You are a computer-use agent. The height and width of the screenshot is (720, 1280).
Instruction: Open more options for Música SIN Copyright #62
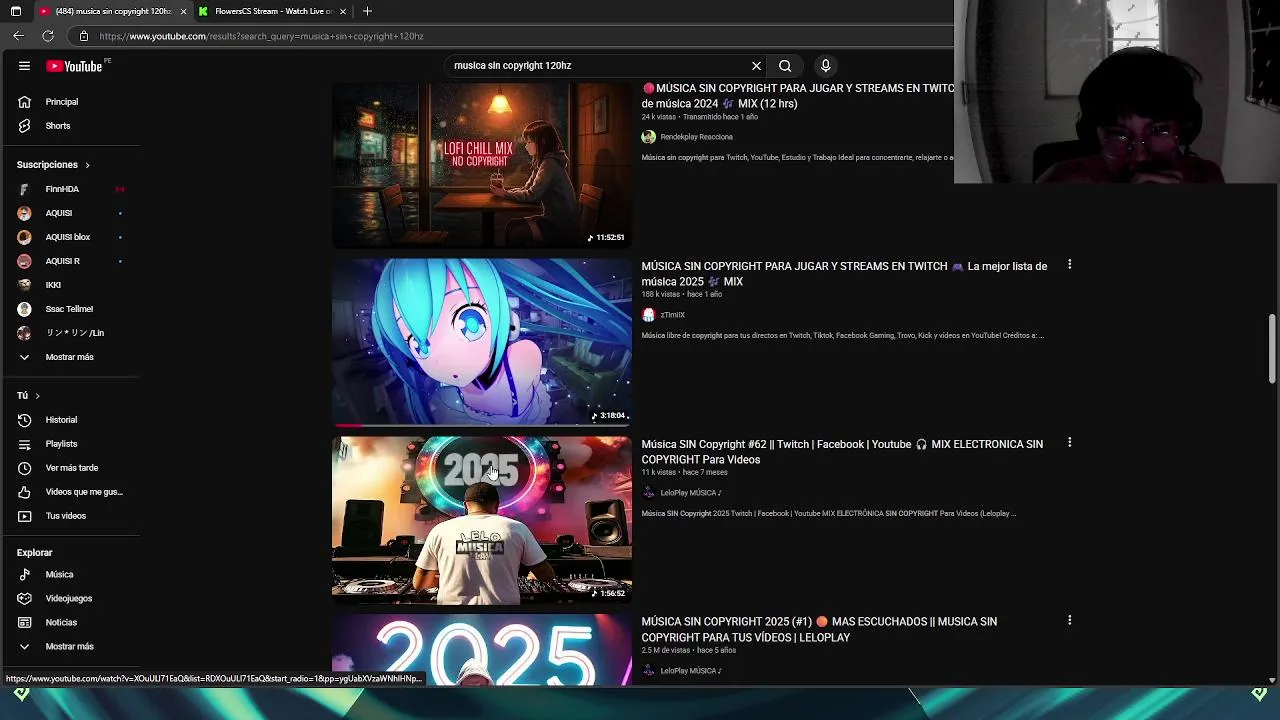[x=1070, y=443]
